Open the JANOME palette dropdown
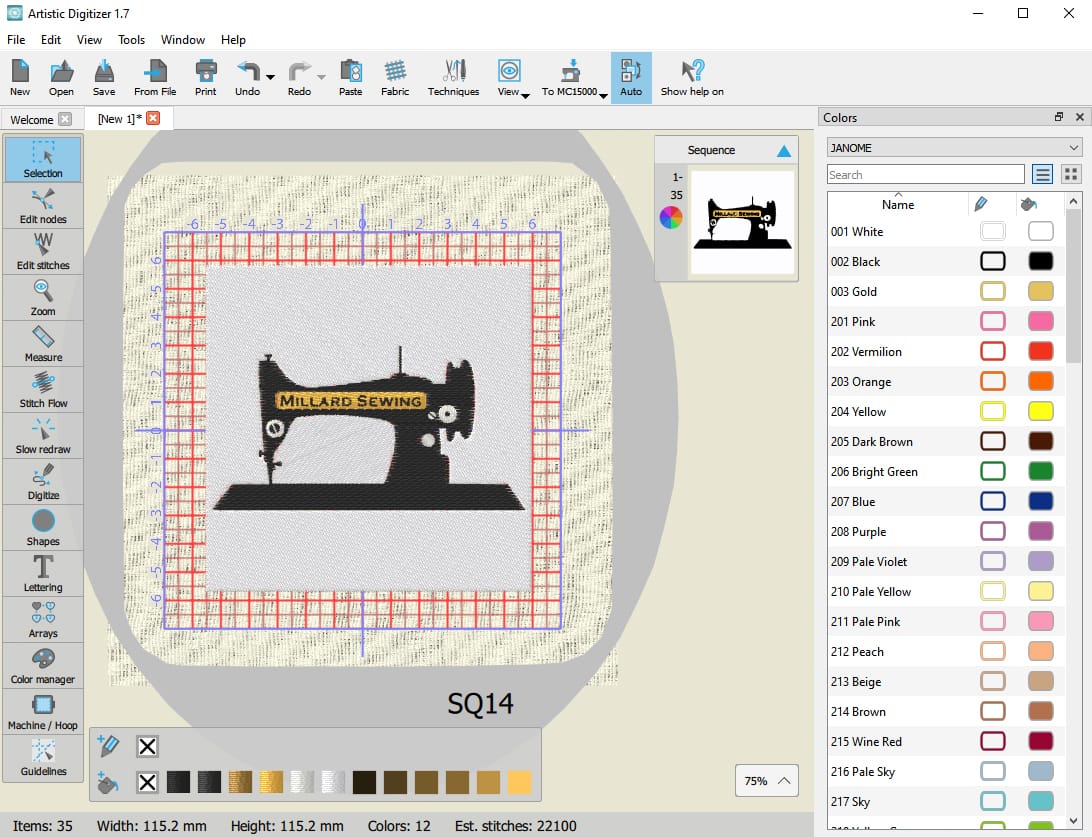 [x=953, y=147]
